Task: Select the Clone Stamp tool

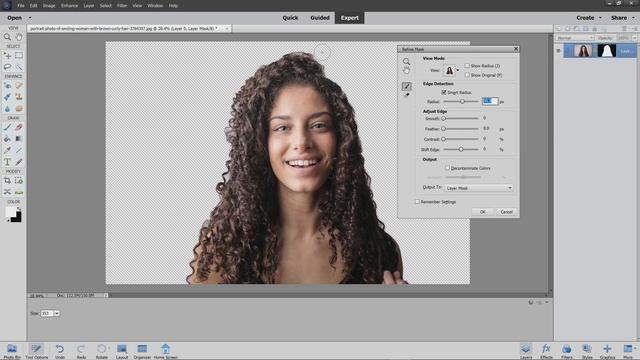Action: coord(19,97)
